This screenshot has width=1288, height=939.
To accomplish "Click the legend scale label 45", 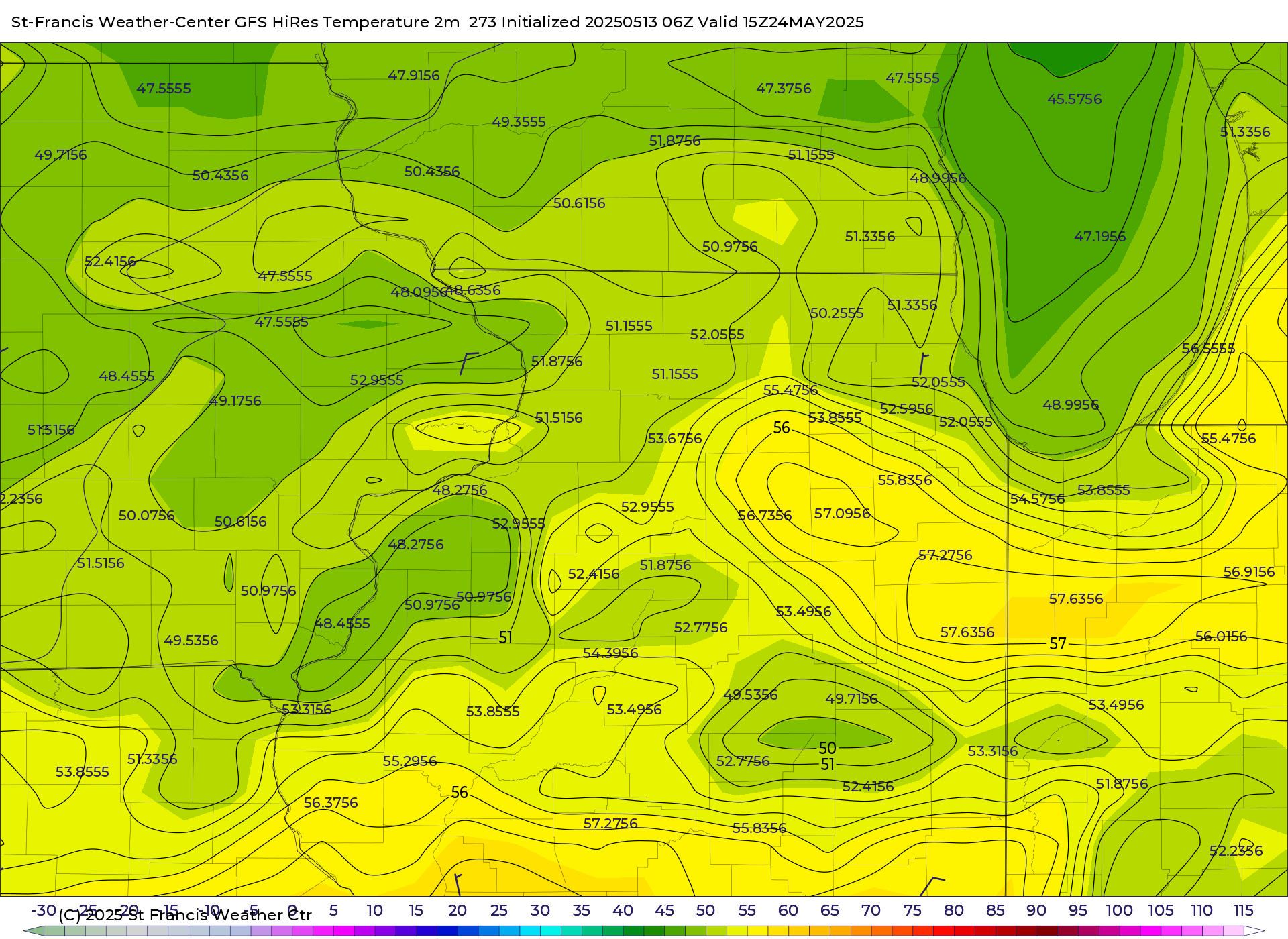I will [x=664, y=910].
